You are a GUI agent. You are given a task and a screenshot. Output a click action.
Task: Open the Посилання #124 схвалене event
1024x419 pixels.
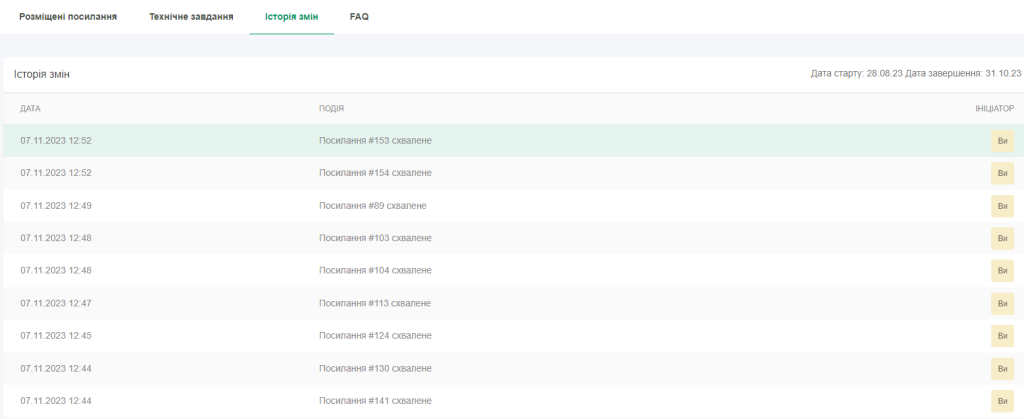[375, 336]
